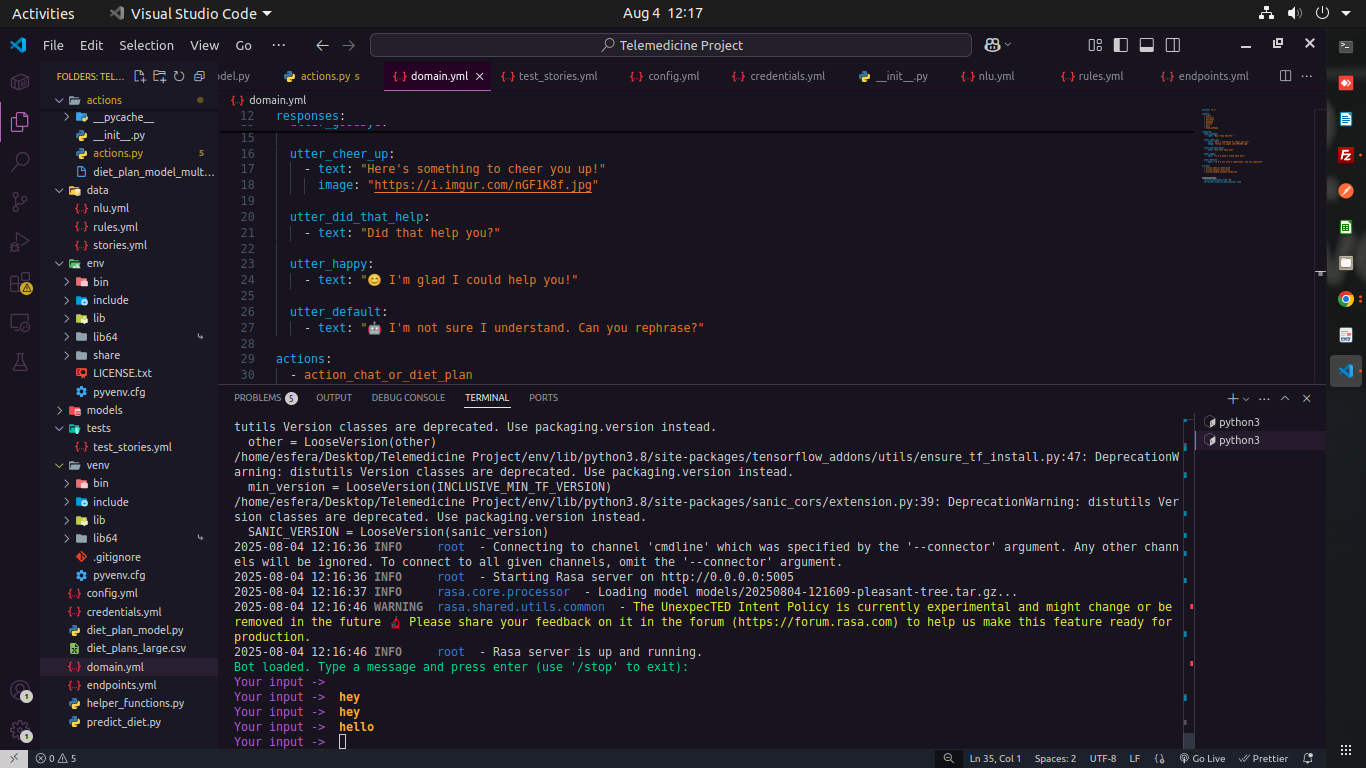1366x768 pixels.
Task: Open Google Chrome from the Ubuntu dock
Action: point(1346,299)
